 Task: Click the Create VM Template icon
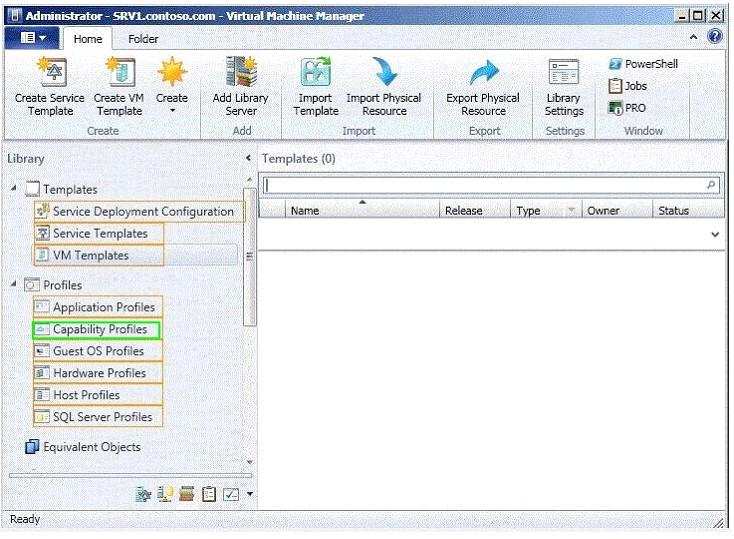click(x=120, y=71)
